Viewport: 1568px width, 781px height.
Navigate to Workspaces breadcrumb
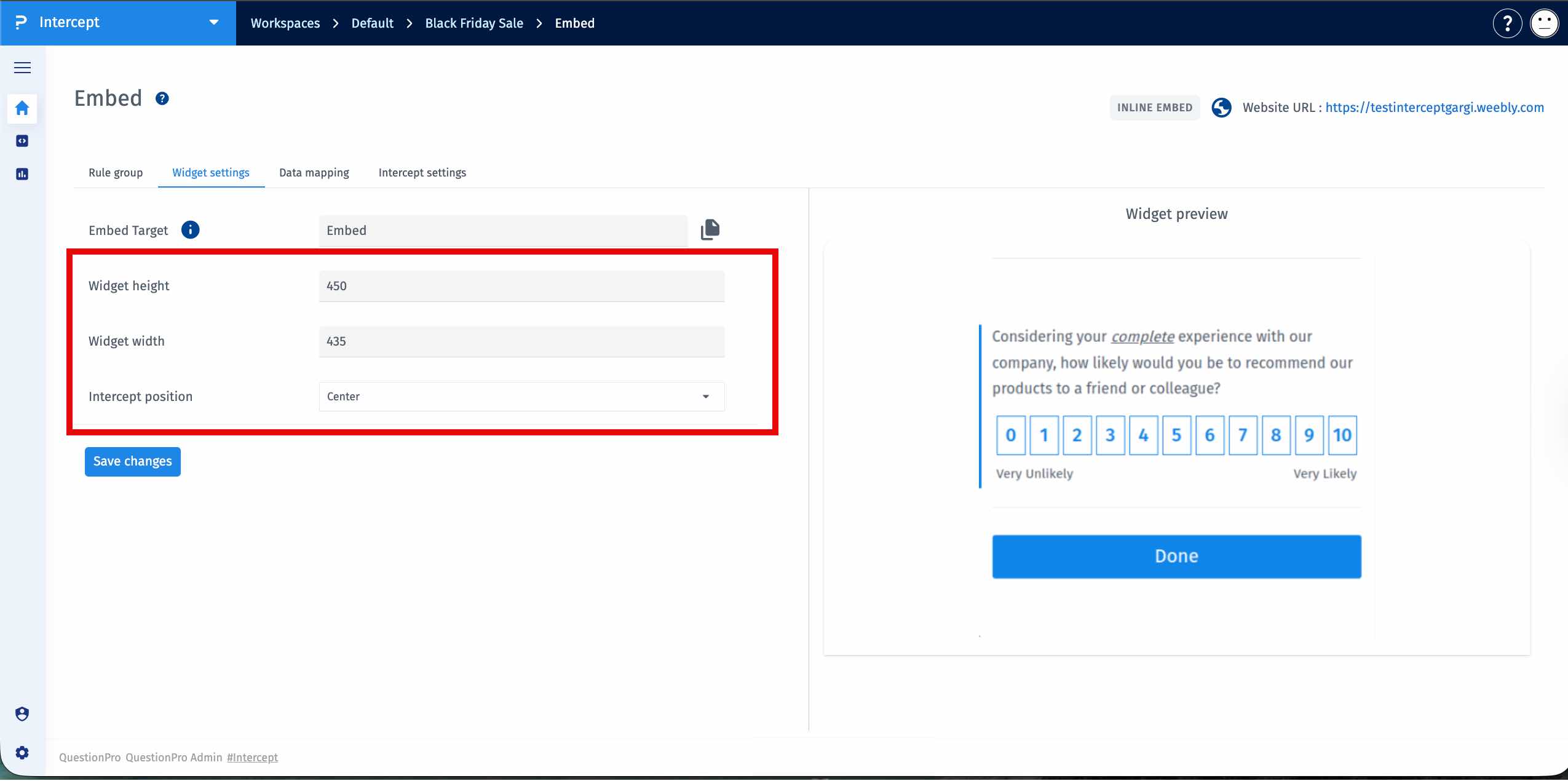click(285, 23)
